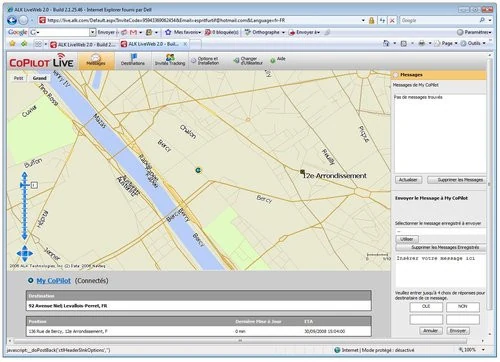Image resolution: width=500 pixels, height=362 pixels.
Task: Click the Refresh page icon
Action: (x=382, y=20)
